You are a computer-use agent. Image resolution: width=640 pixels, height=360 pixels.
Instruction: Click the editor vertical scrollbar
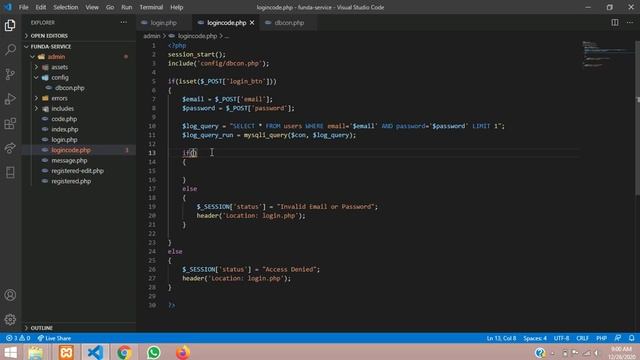coord(637,118)
